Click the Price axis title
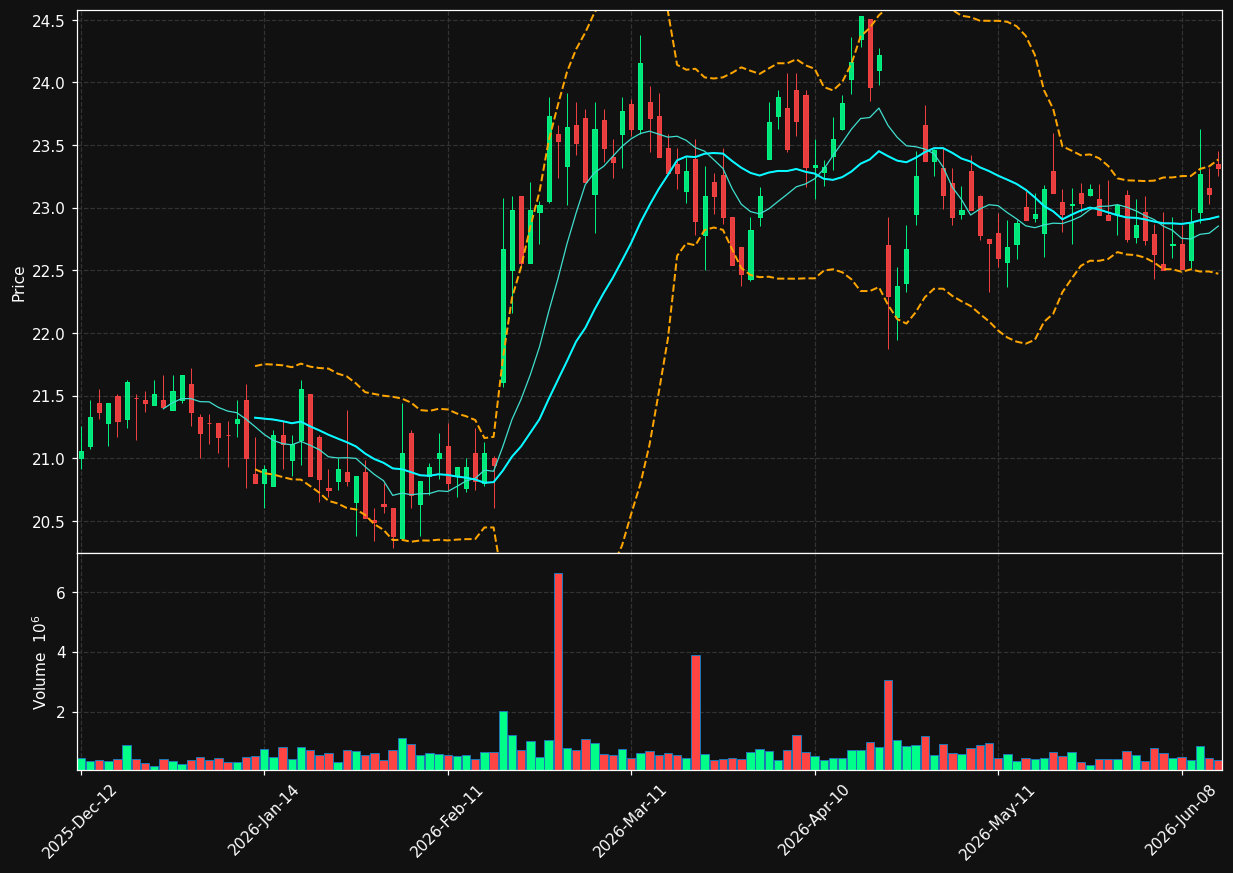Image resolution: width=1233 pixels, height=873 pixels. [x=19, y=283]
